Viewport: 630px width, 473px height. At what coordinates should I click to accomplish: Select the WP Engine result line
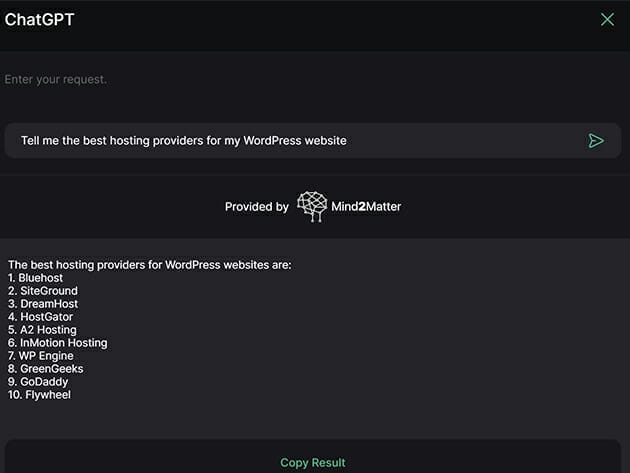40,356
